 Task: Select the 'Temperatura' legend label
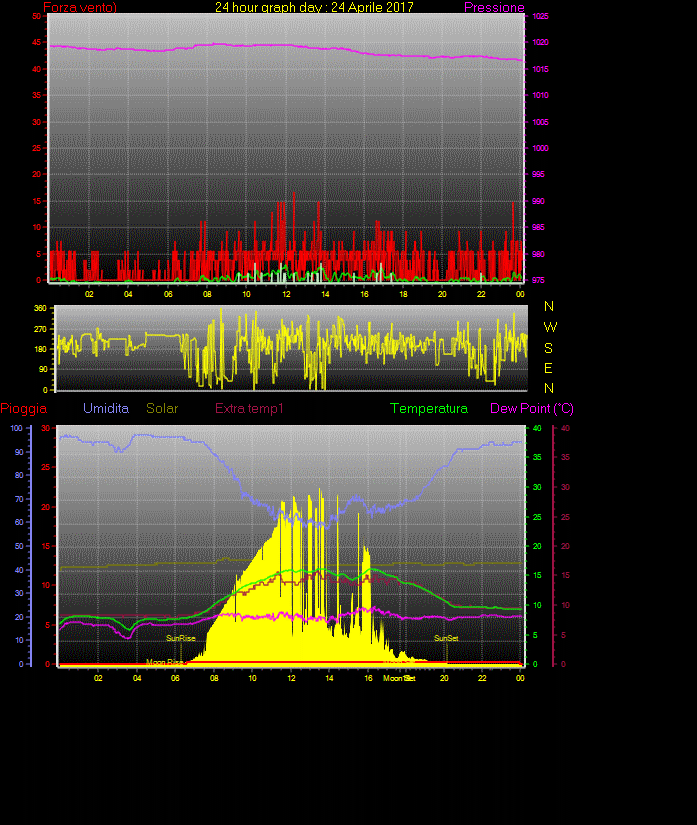(429, 408)
